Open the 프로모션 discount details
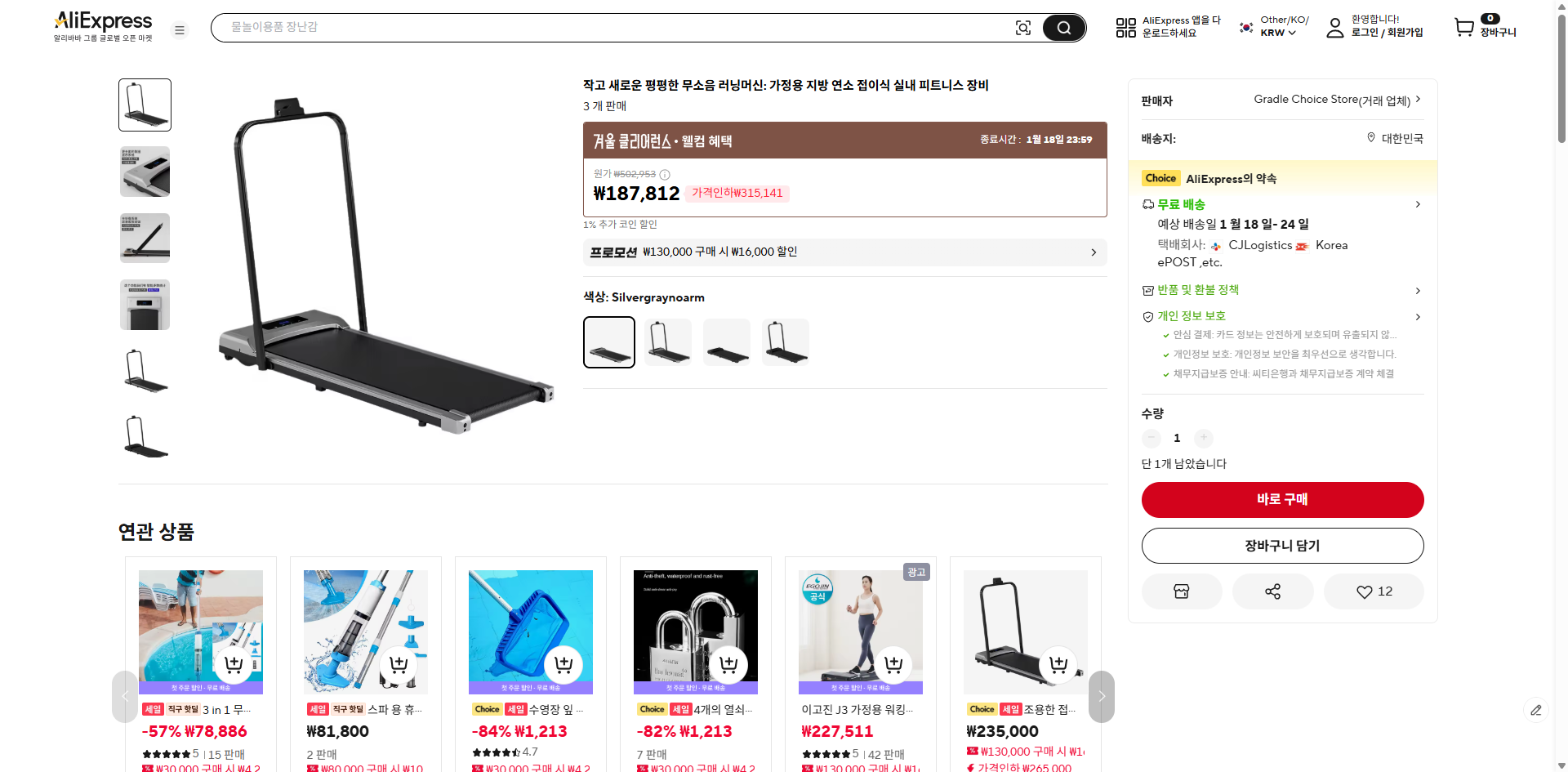1568x772 pixels. (845, 252)
